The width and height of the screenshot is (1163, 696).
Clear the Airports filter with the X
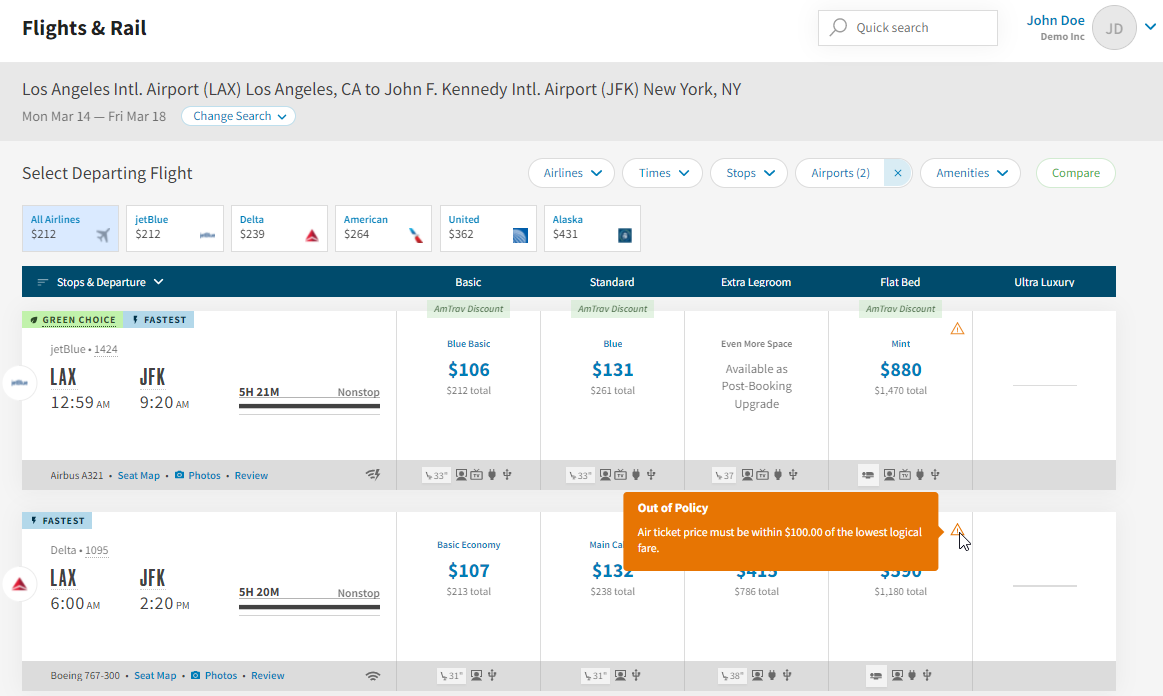click(897, 173)
